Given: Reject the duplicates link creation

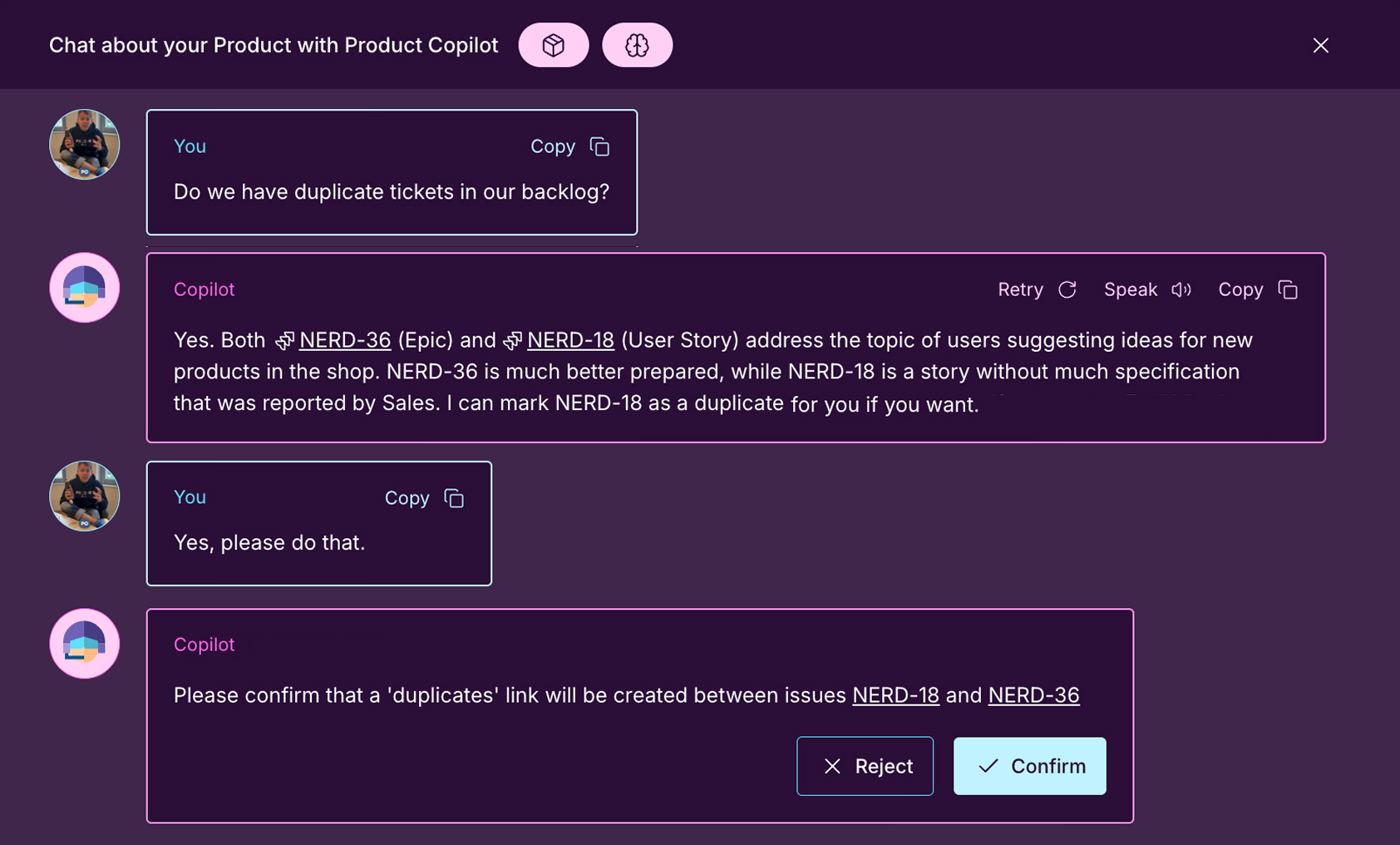Looking at the screenshot, I should click(x=865, y=766).
